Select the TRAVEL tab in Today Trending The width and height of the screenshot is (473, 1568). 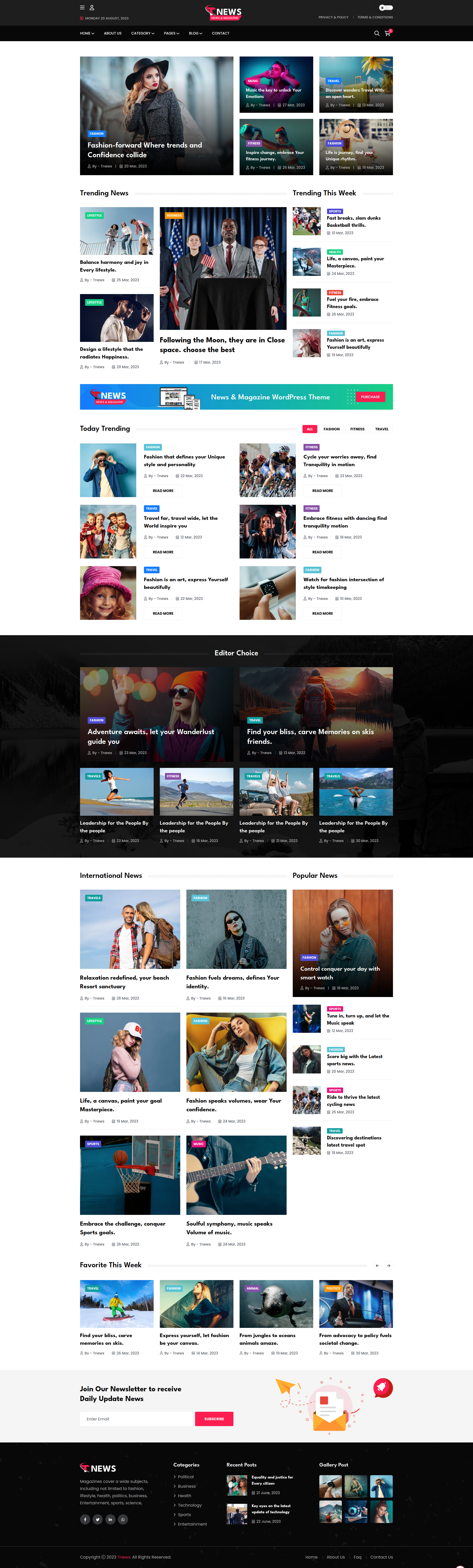[382, 429]
